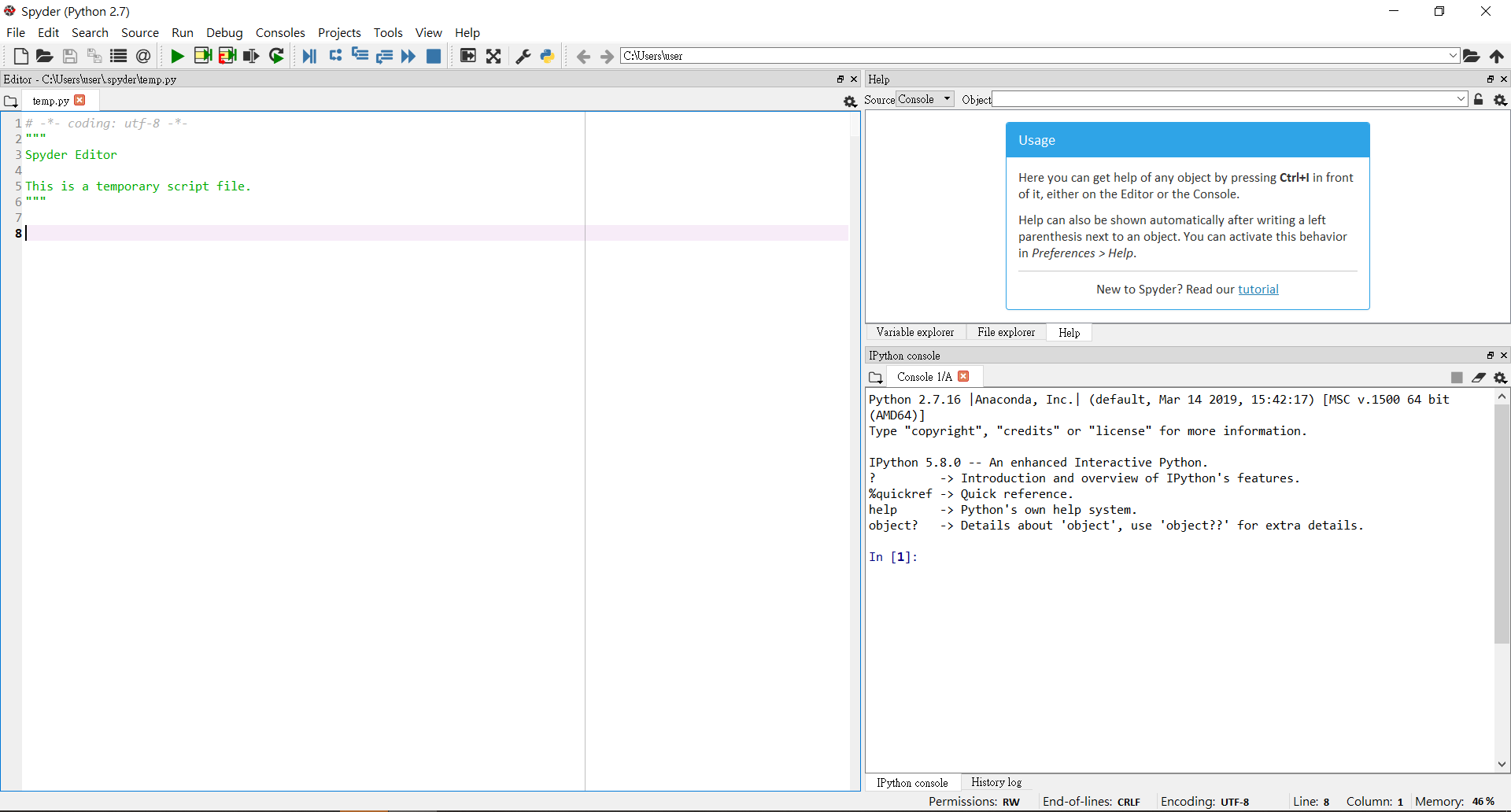
Task: Select the temp.py editor tab
Action: (51, 101)
